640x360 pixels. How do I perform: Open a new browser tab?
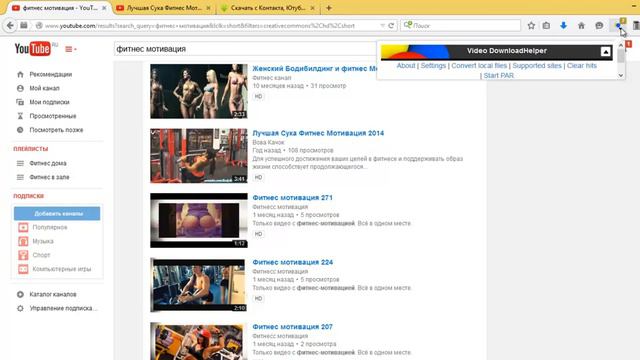tap(329, 8)
